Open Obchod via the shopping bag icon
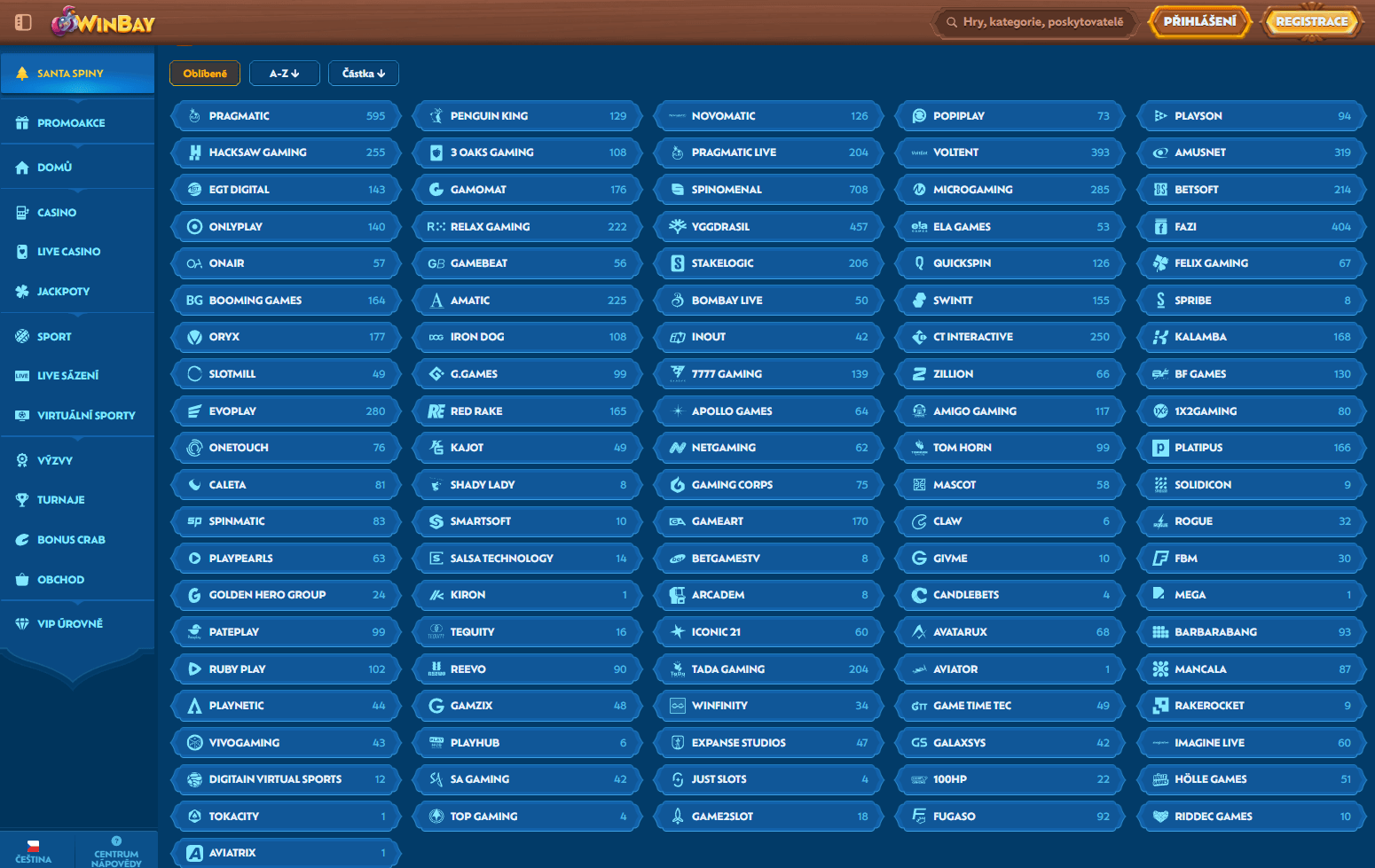1375x868 pixels. pyautogui.click(x=22, y=580)
